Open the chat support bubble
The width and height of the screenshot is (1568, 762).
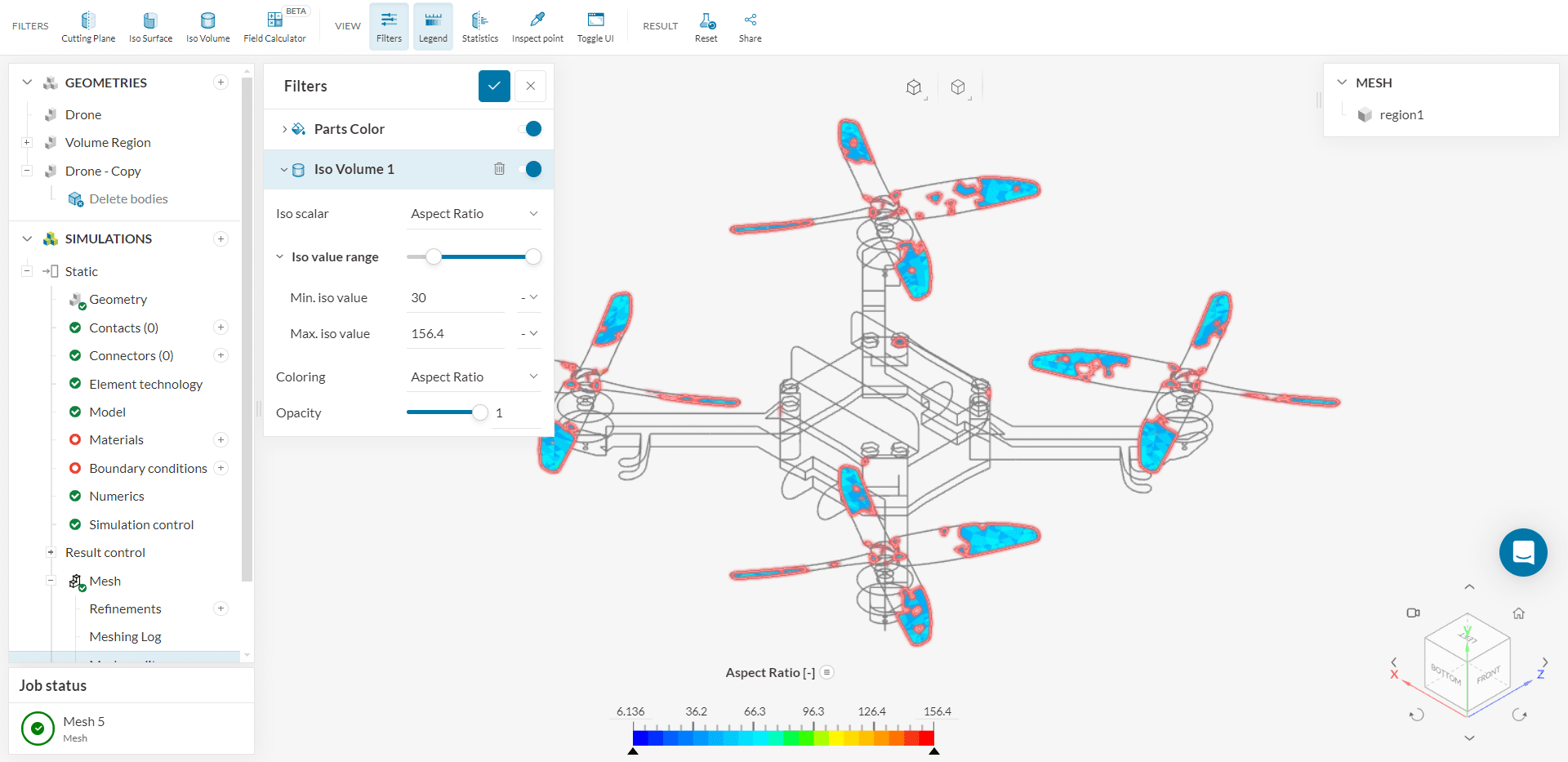[x=1522, y=553]
